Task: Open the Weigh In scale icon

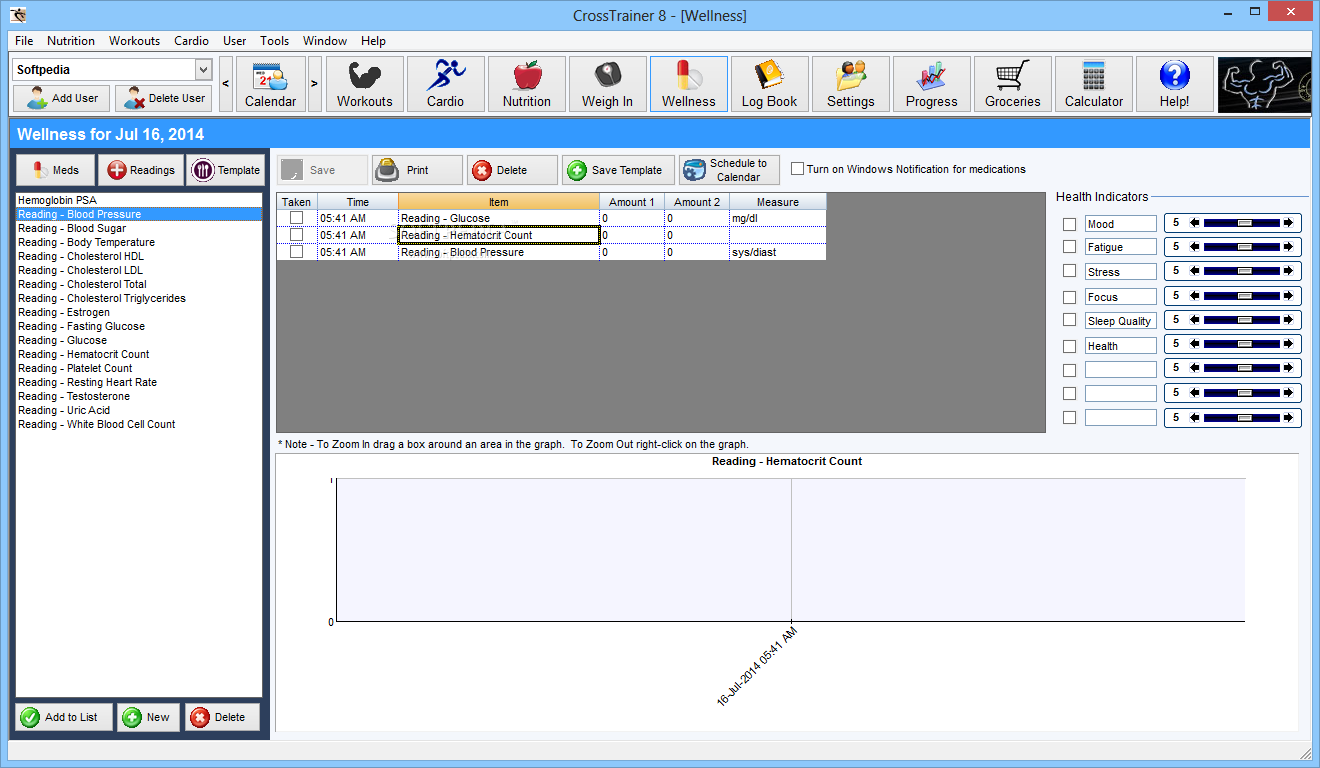Action: [x=608, y=84]
